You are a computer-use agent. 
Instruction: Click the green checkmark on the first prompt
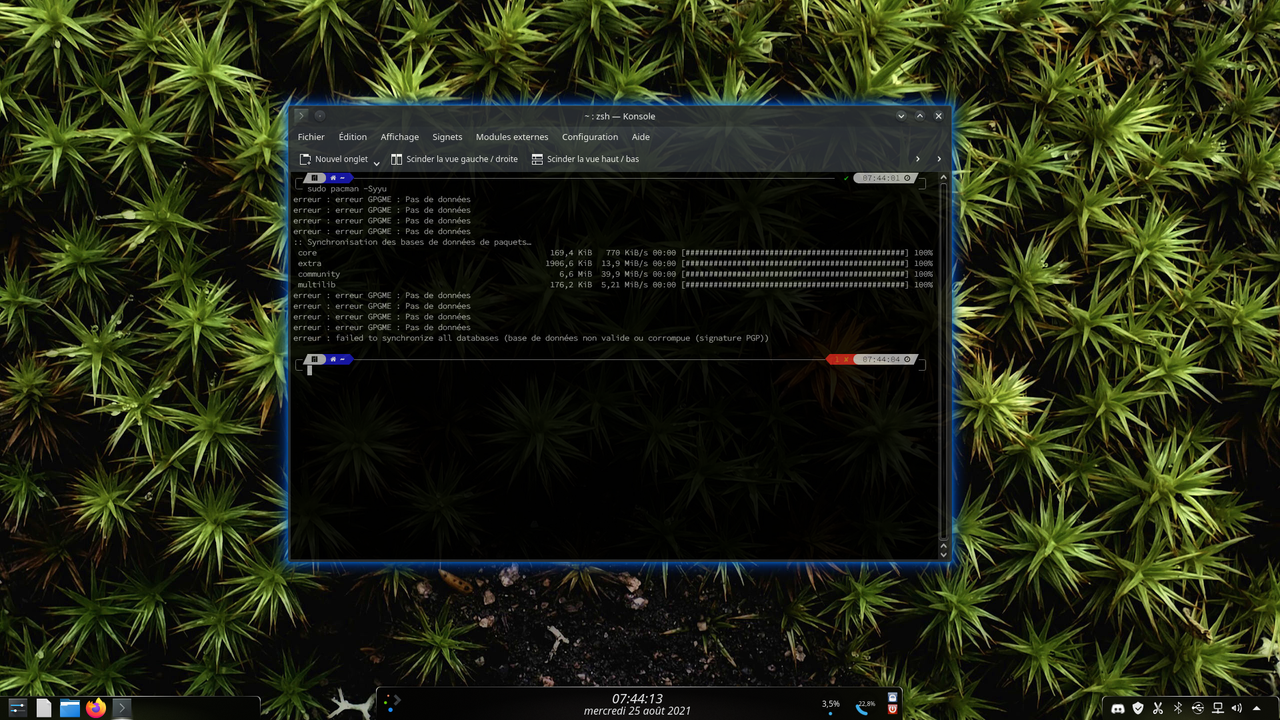(846, 178)
